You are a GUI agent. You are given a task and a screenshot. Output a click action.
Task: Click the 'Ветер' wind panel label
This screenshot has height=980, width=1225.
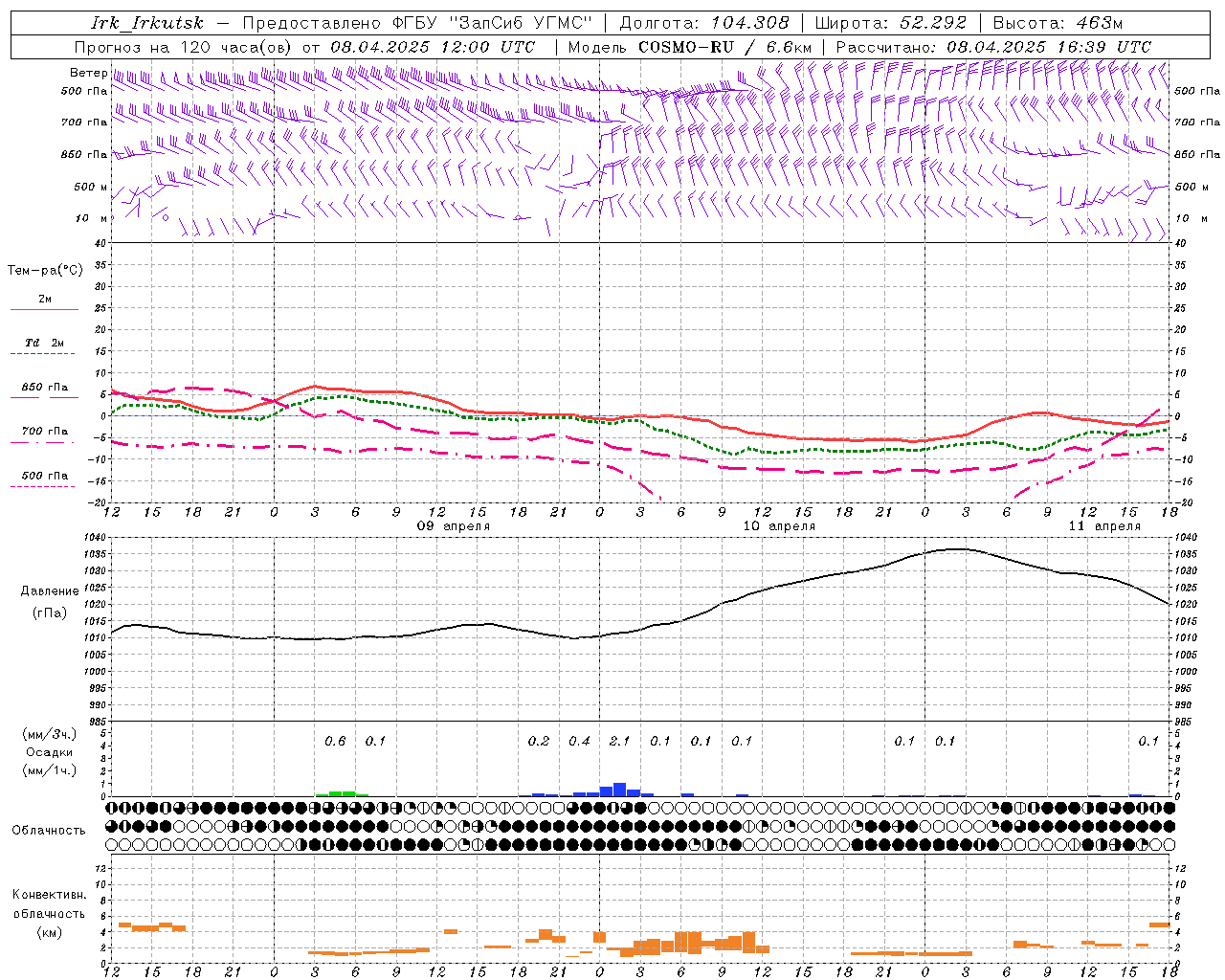click(89, 73)
